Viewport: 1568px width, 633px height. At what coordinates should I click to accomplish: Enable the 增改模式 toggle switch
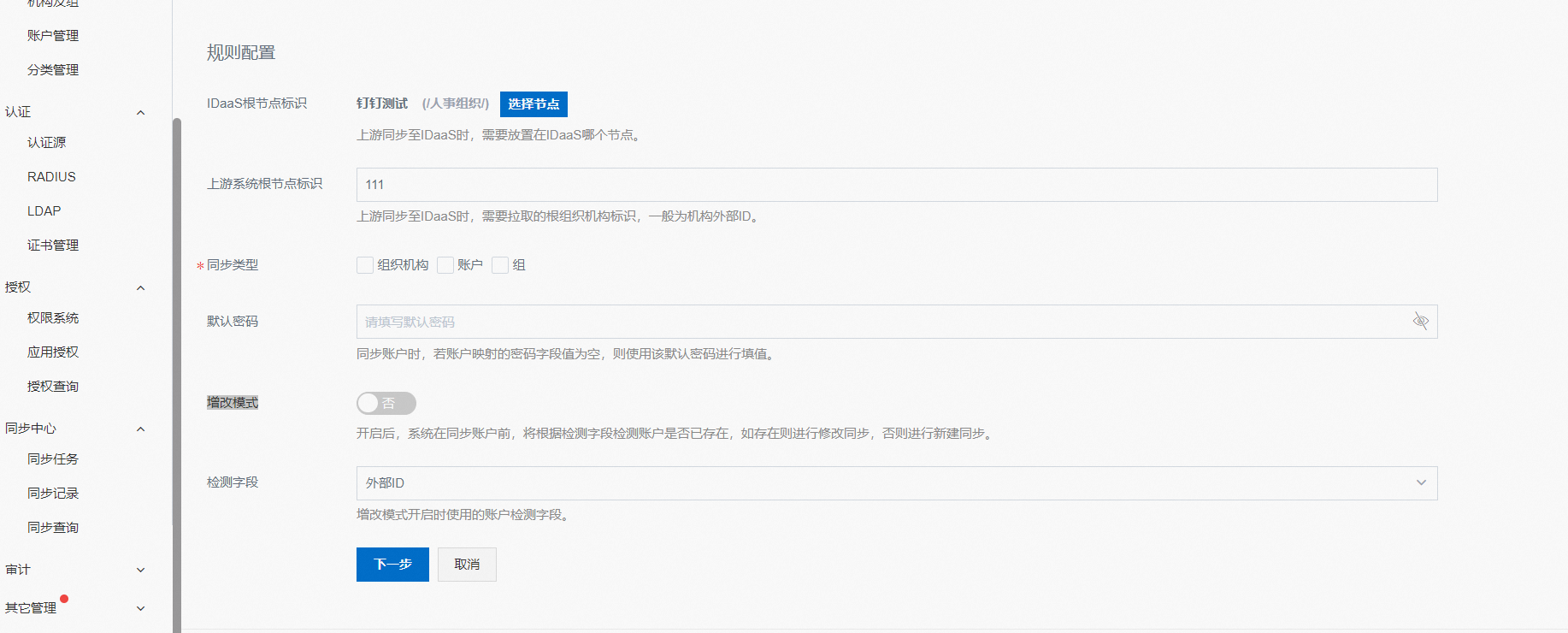click(x=386, y=403)
